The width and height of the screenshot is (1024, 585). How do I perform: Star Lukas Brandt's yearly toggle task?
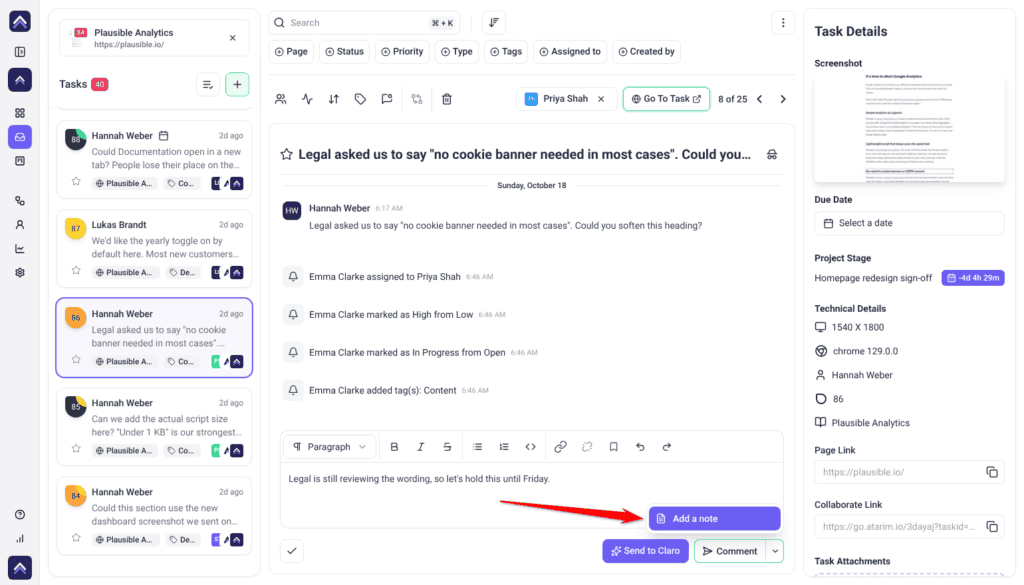coord(76,270)
